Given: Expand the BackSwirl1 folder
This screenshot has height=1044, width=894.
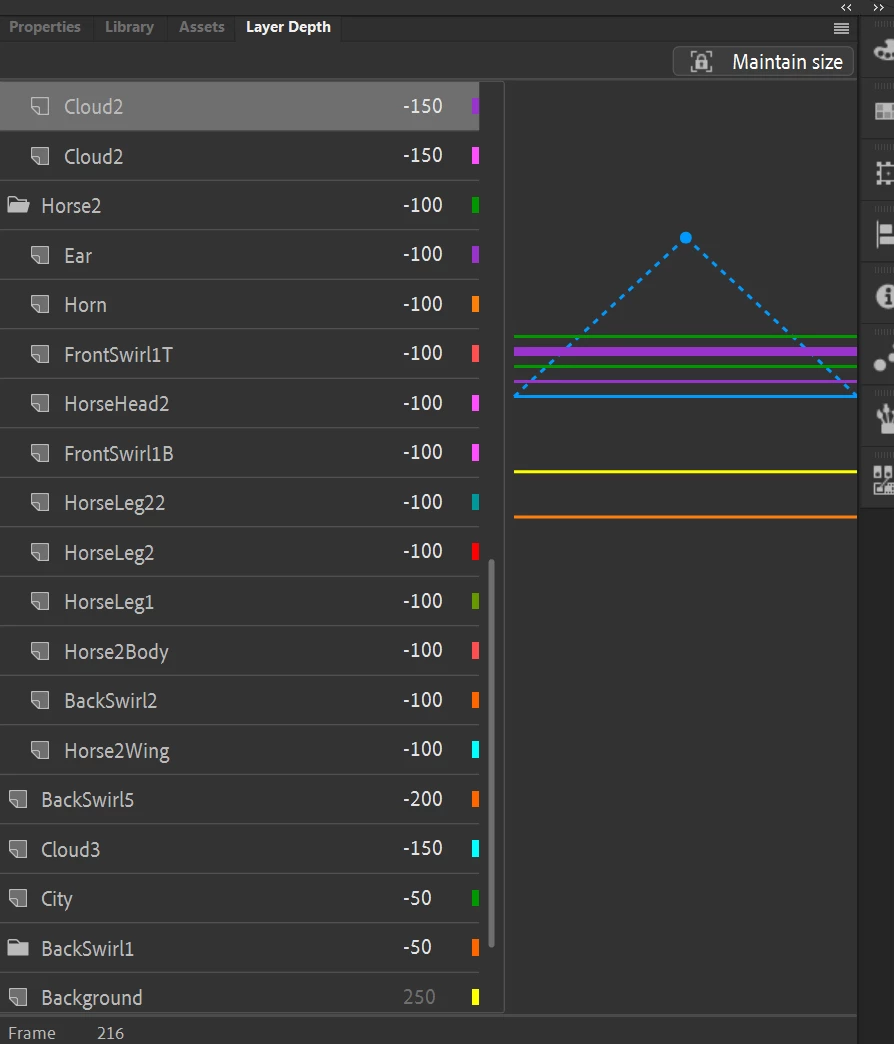Looking at the screenshot, I should pyautogui.click(x=18, y=947).
